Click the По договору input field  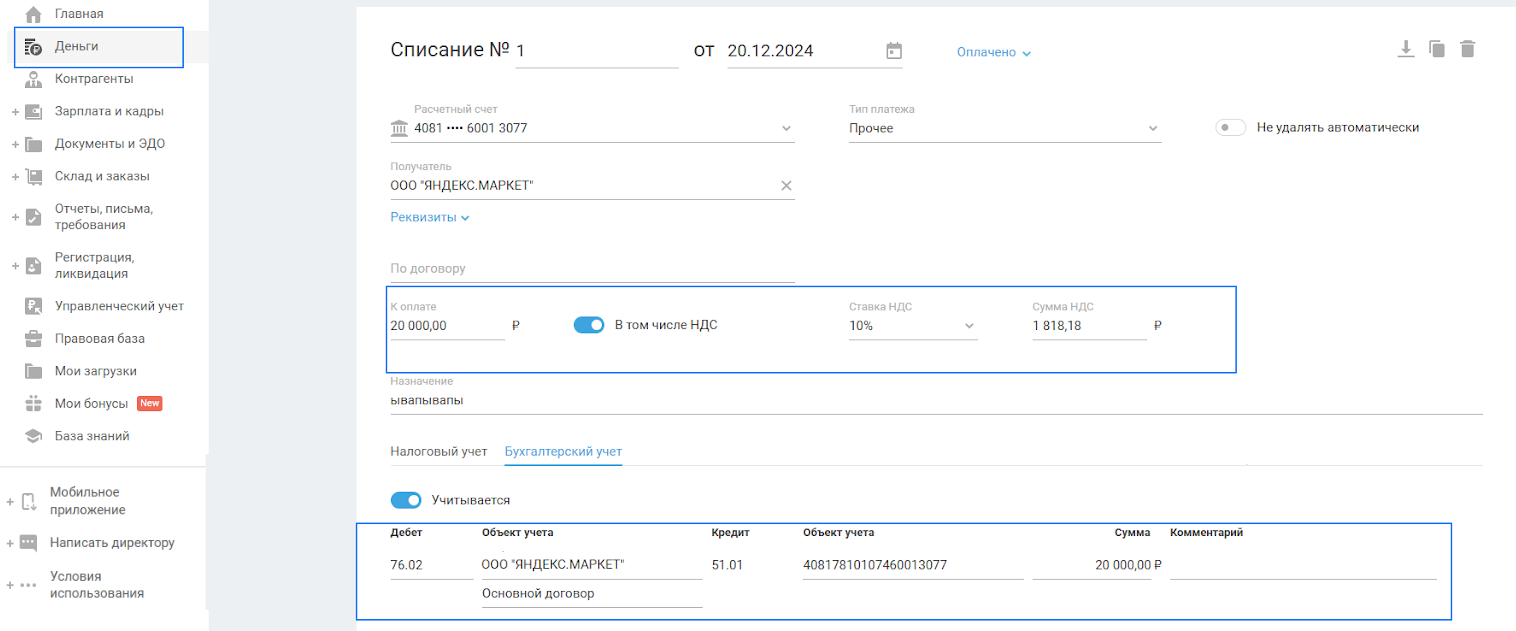[592, 269]
